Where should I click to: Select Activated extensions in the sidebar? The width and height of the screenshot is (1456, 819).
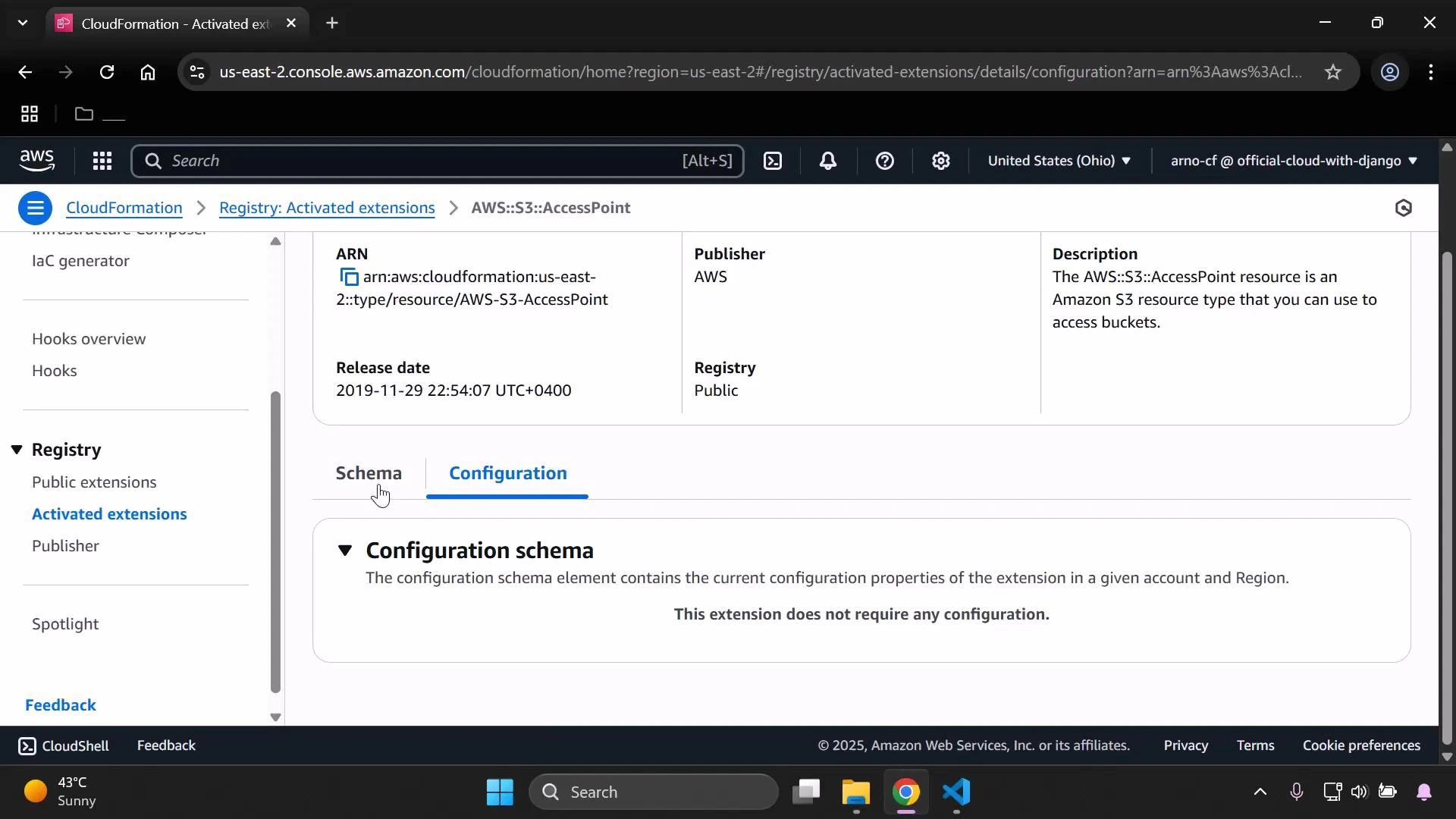tap(109, 513)
